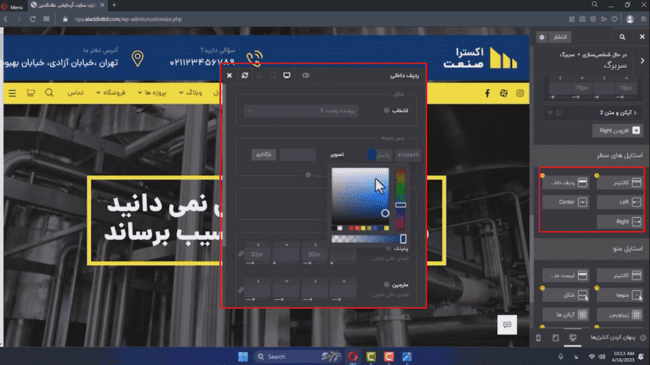Open publish settings gear icon
This screenshot has width=650, height=365.
point(542,37)
